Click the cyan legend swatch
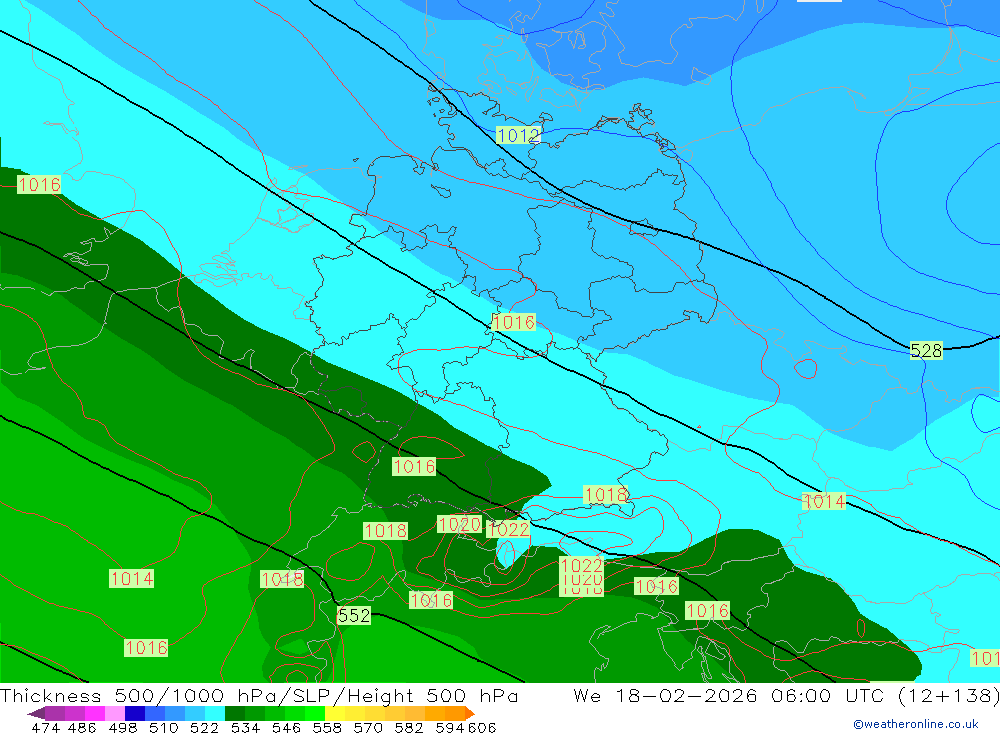Image resolution: width=1000 pixels, height=733 pixels. pos(215,713)
